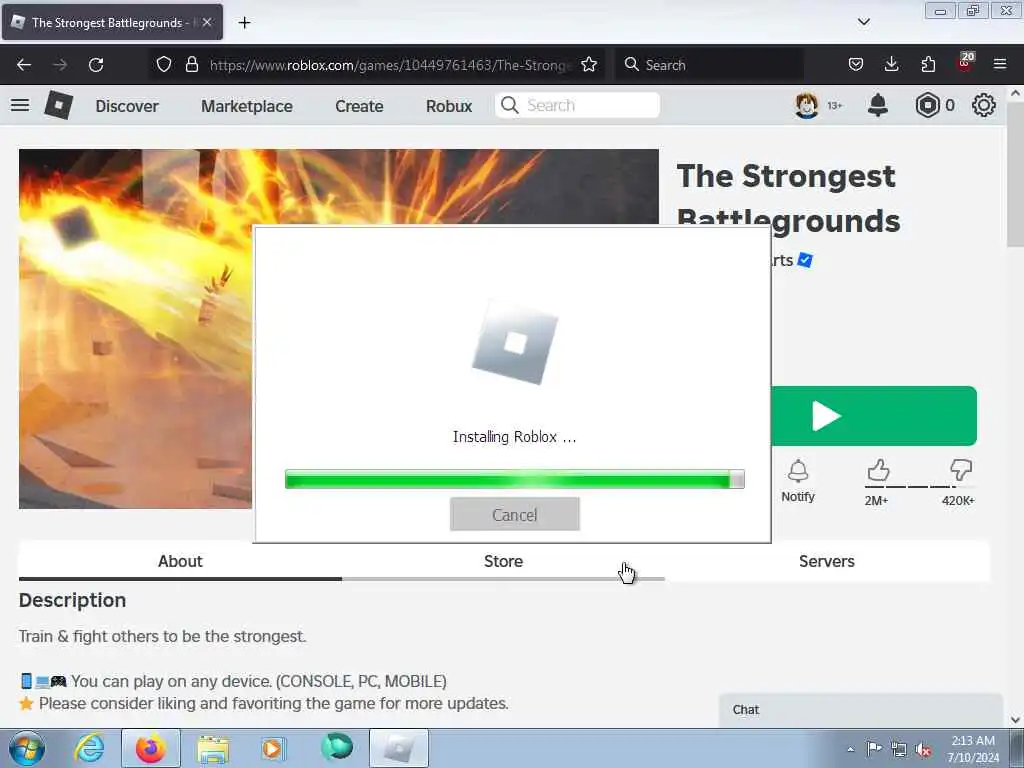Open the taskbar clock and date

click(973, 749)
